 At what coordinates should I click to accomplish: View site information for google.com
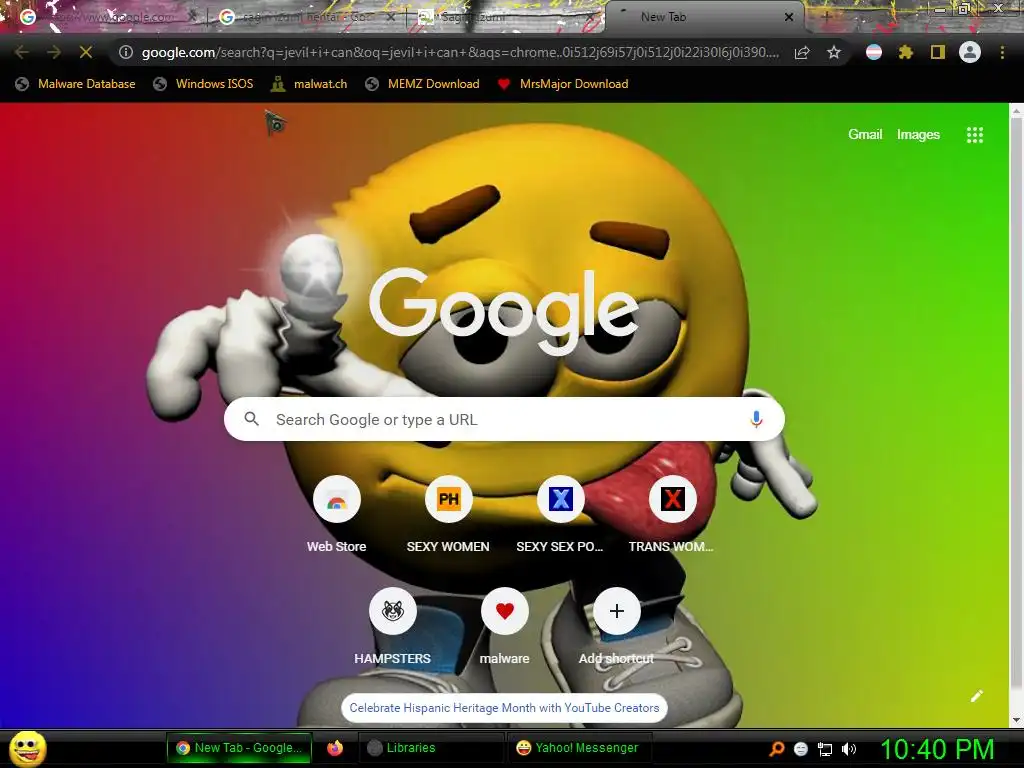coord(126,52)
